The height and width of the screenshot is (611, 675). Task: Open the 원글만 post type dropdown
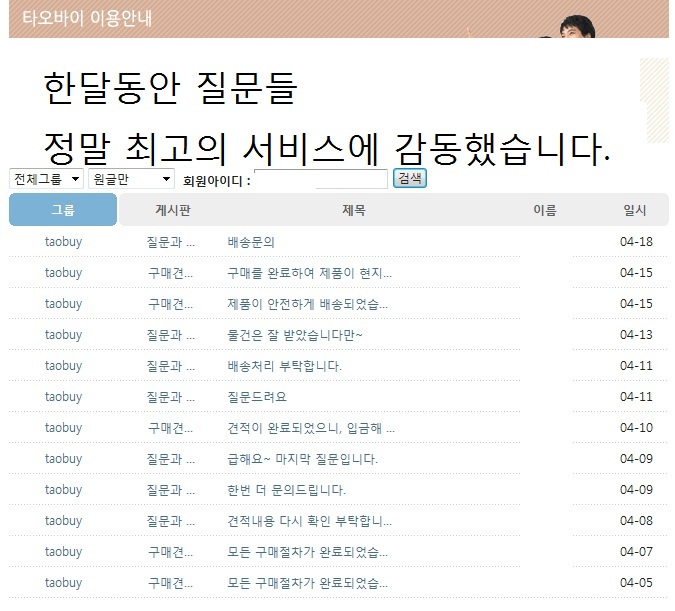click(131, 179)
